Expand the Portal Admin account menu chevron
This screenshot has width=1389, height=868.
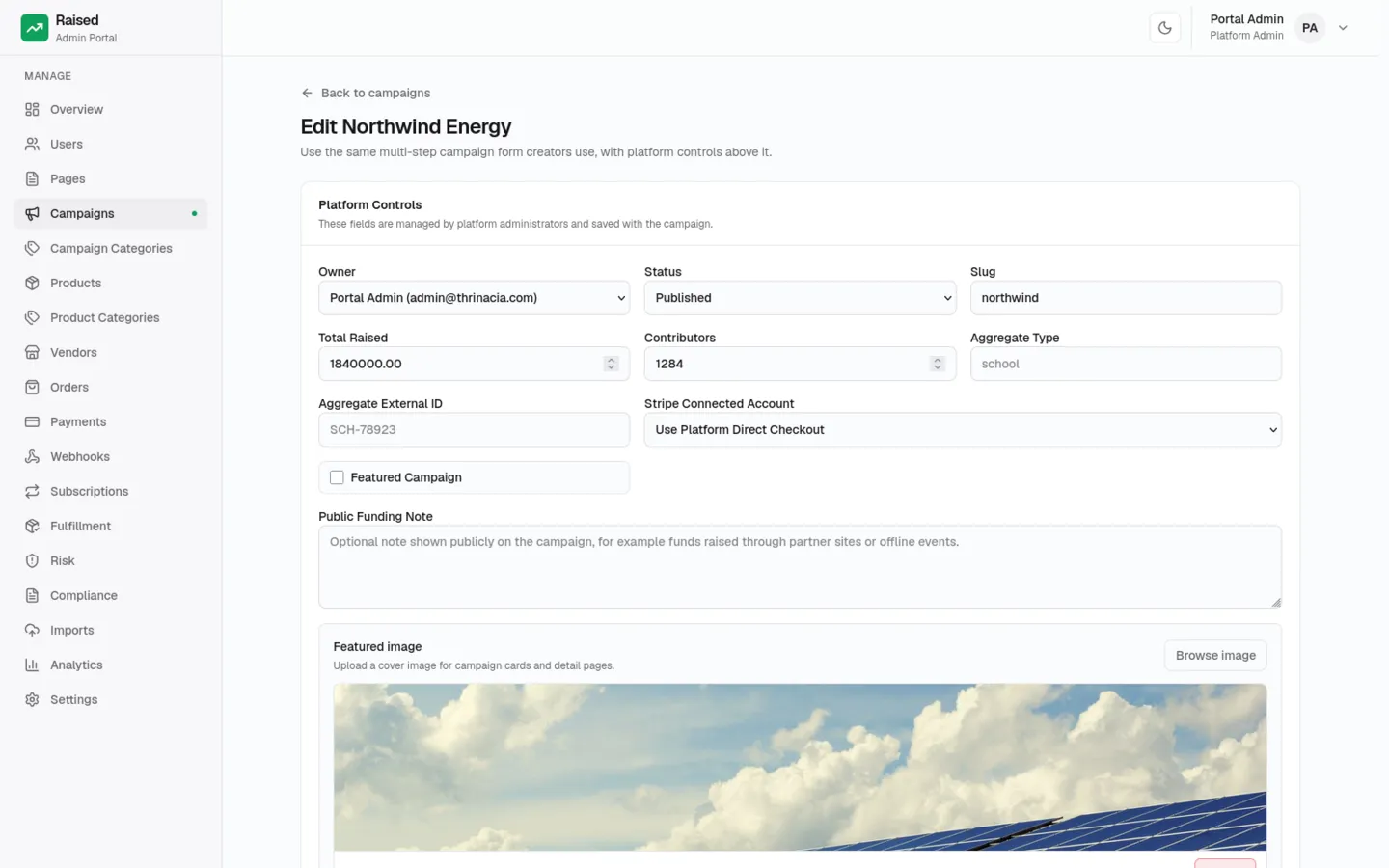click(1343, 28)
